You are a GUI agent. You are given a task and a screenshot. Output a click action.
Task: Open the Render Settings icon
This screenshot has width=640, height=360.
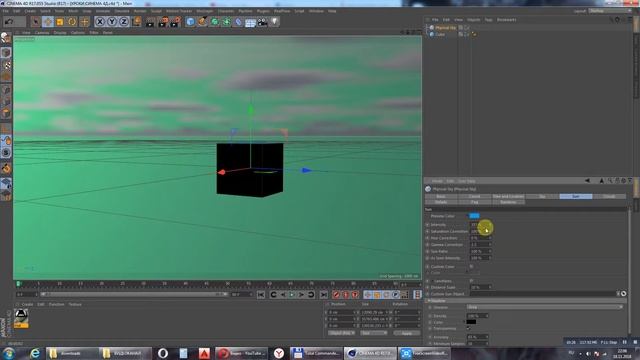coord(175,22)
